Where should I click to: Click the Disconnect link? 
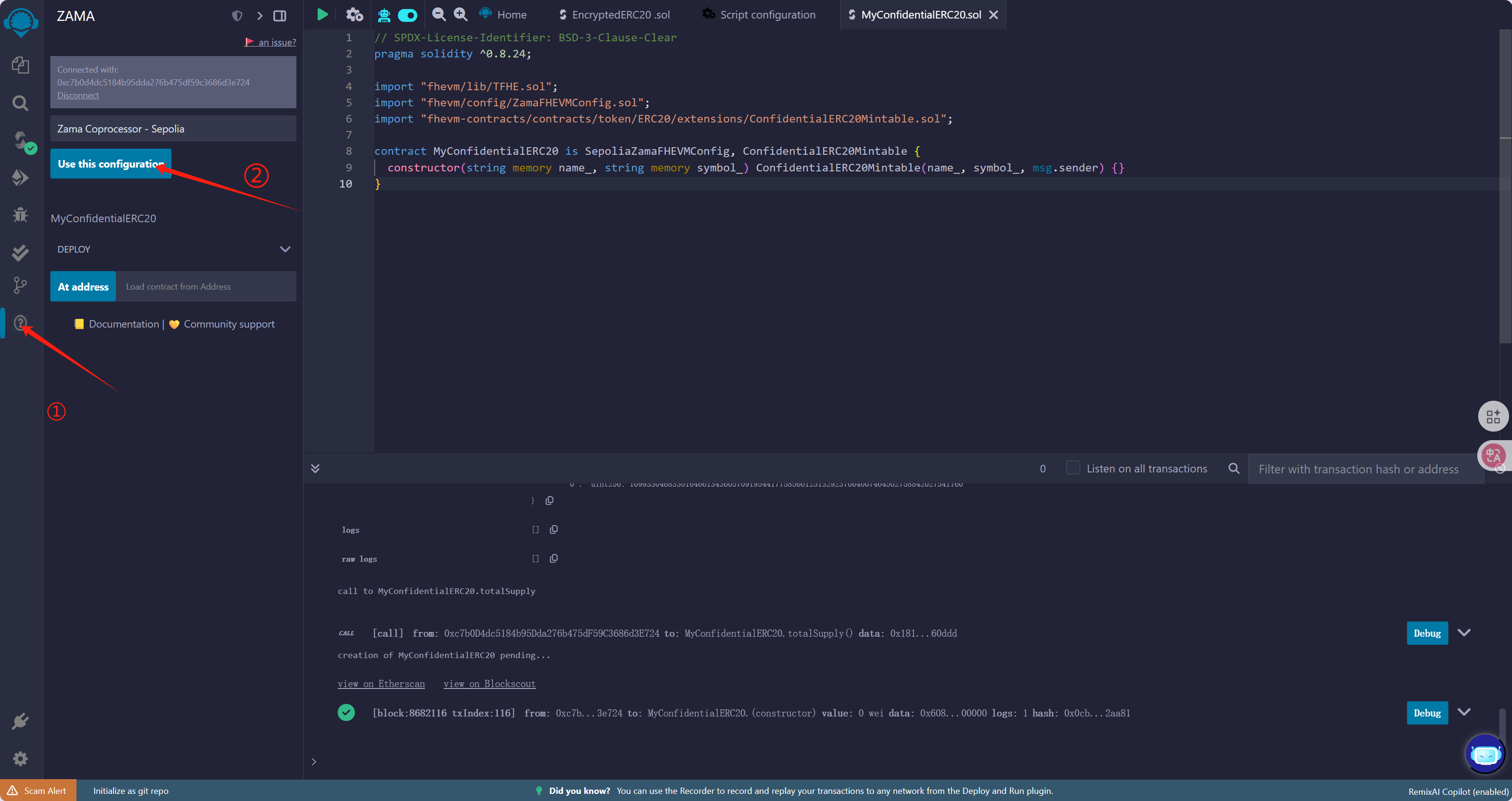tap(78, 95)
